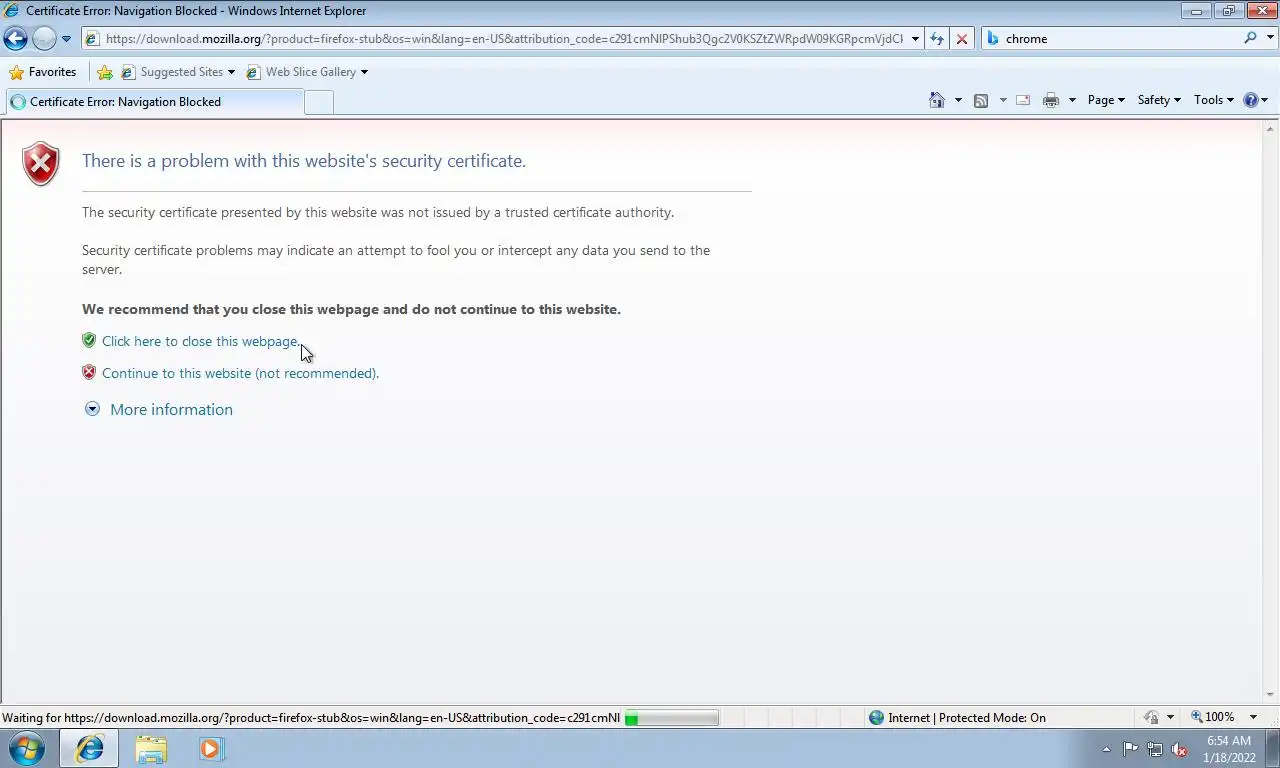Expand the address bar autocomplete dropdown

point(915,39)
